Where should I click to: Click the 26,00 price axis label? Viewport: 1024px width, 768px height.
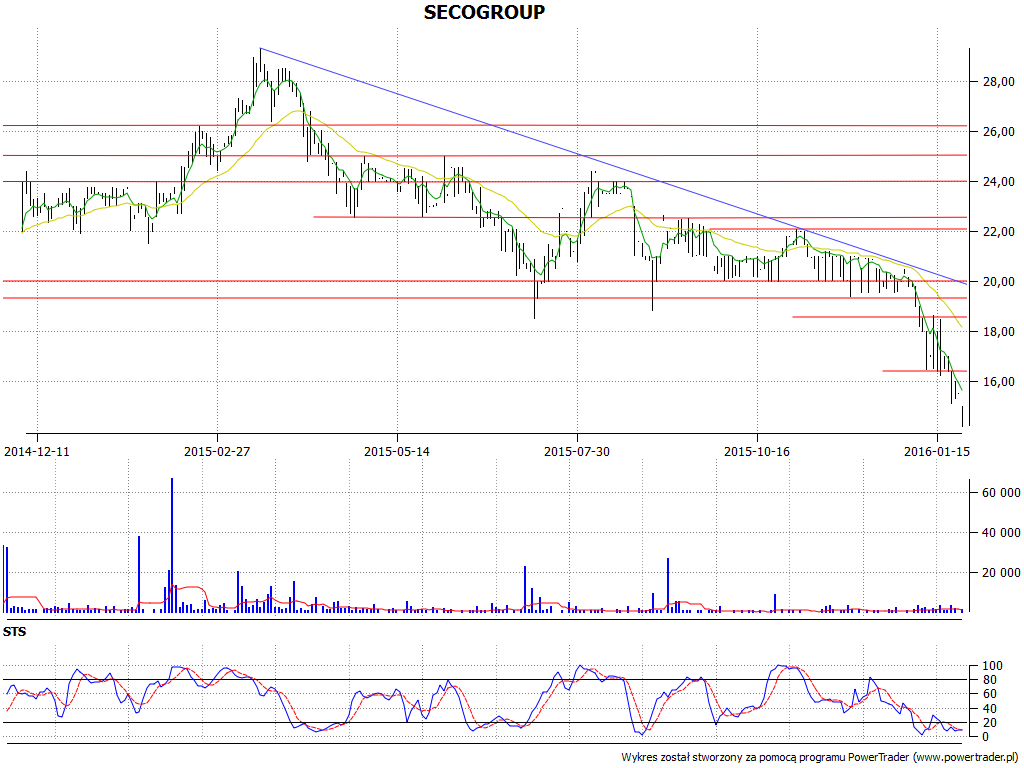[x=999, y=131]
